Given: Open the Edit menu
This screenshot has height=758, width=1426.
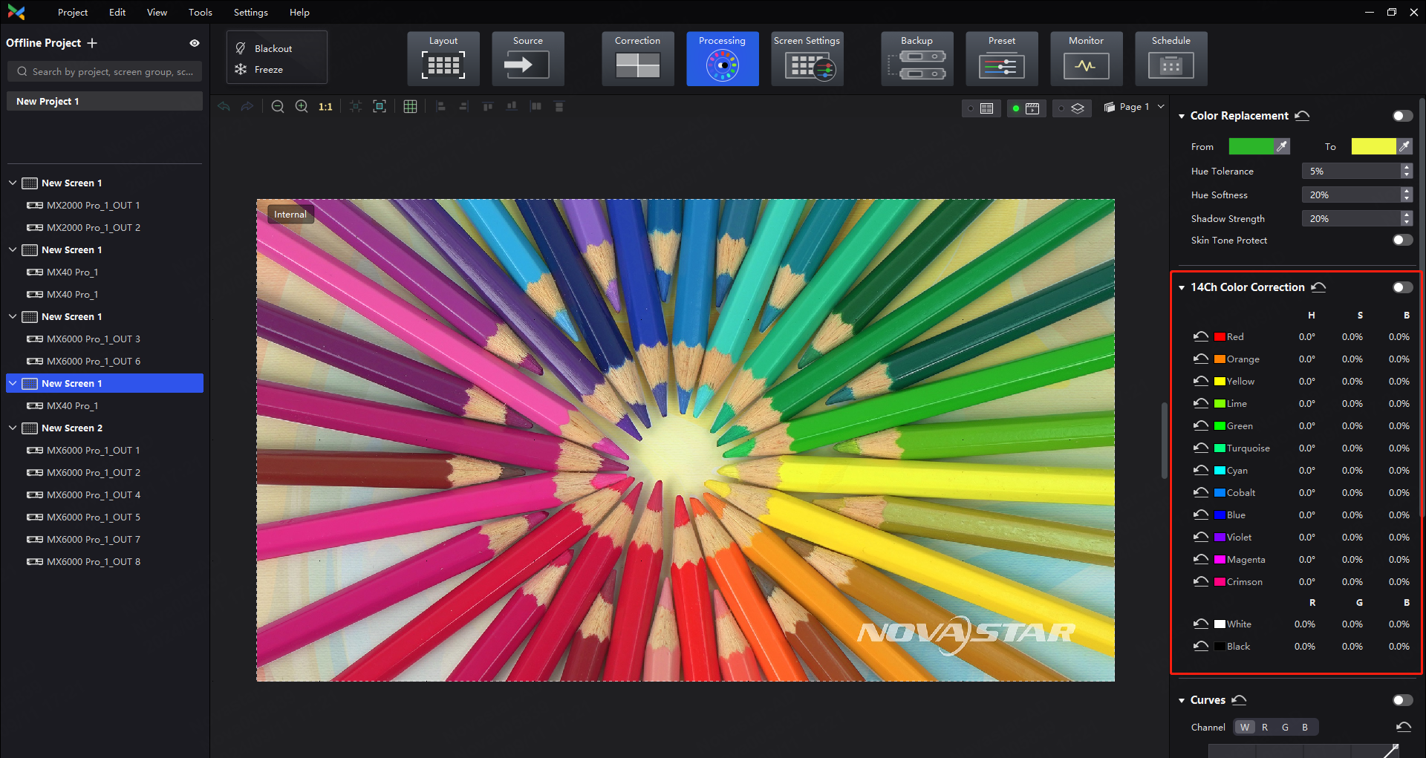Looking at the screenshot, I should pos(117,12).
